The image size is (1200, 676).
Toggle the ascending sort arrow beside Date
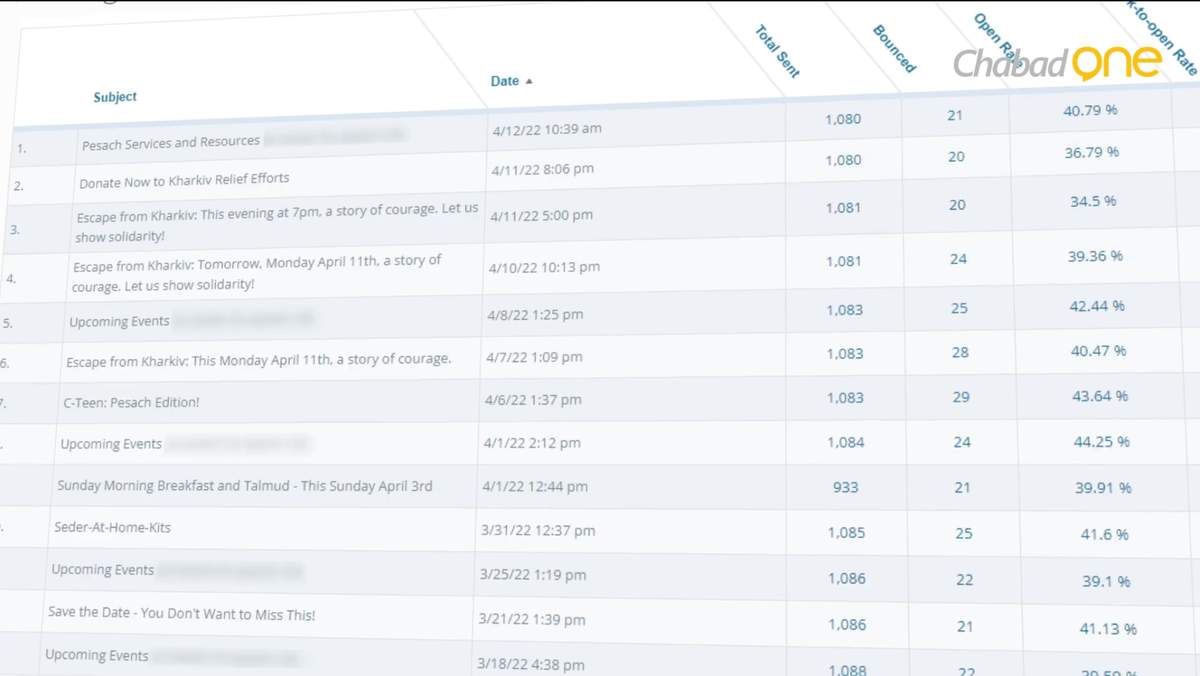click(x=529, y=81)
